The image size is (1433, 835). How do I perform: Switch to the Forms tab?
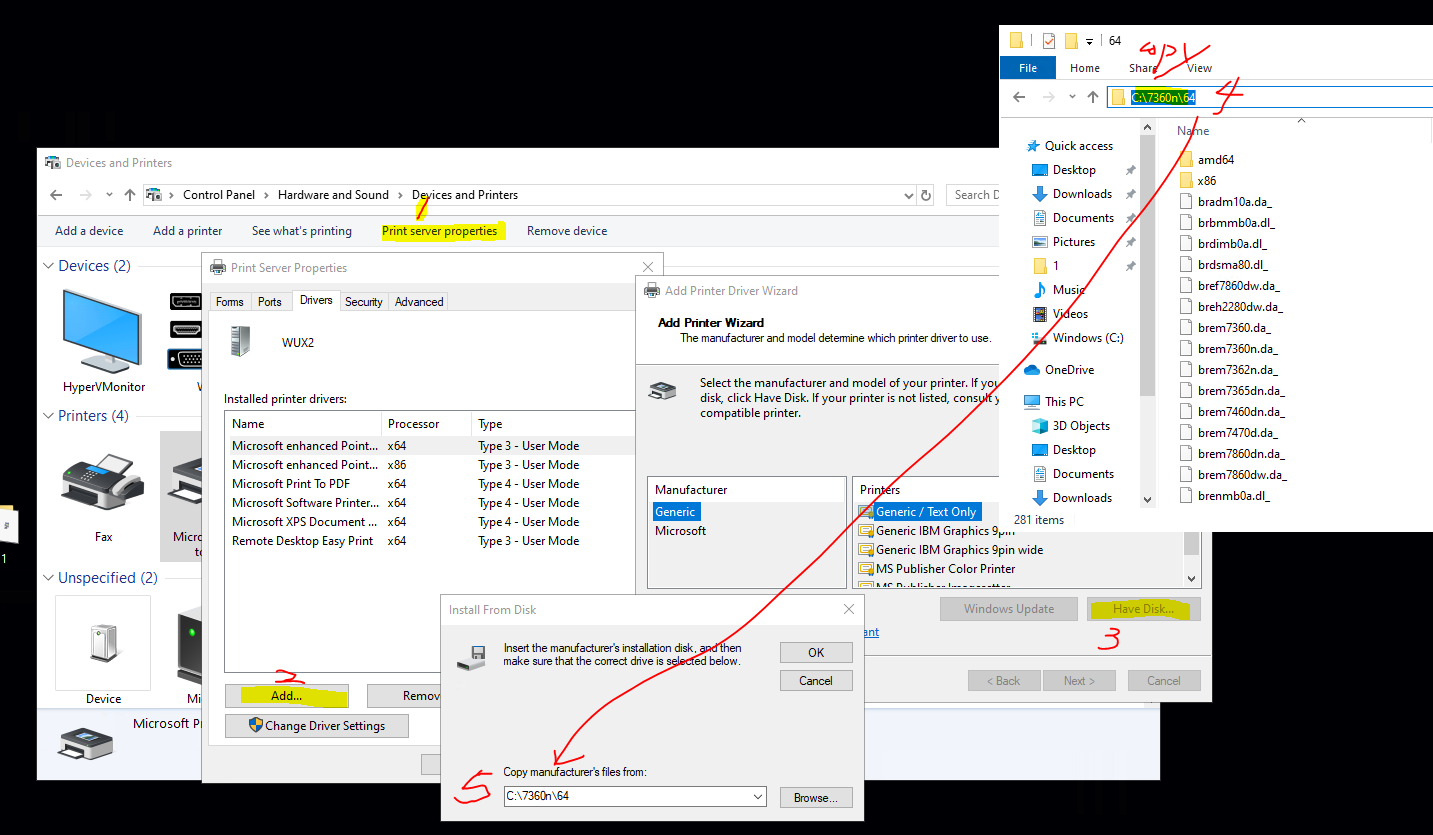229,301
